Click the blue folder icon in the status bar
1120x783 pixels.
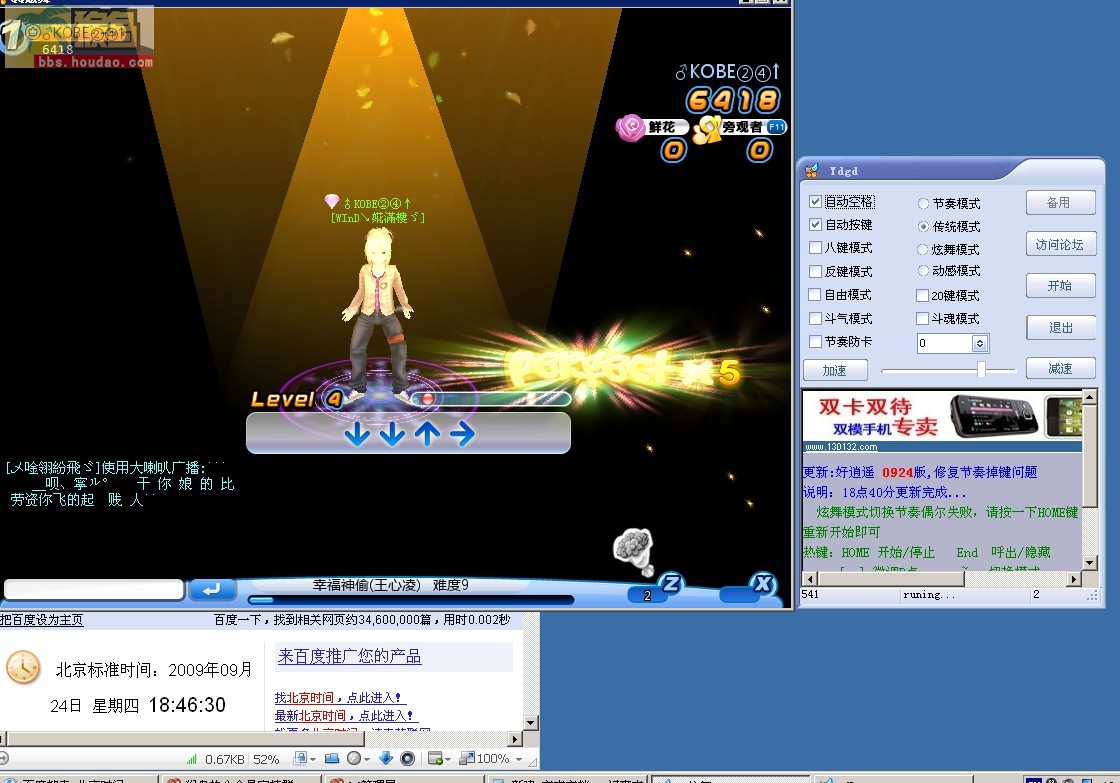pyautogui.click(x=332, y=759)
